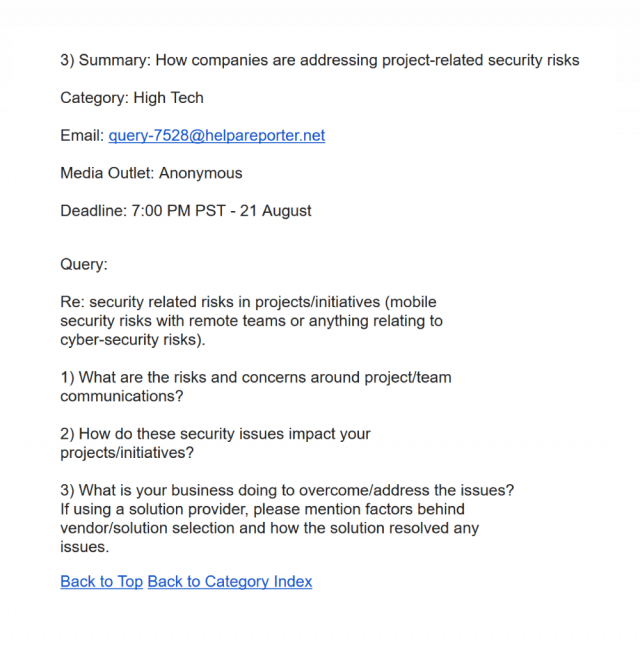Screen dimensions: 640x646
Task: Click the 'Deadline: 7:00 PM PST' line
Action: tap(185, 211)
